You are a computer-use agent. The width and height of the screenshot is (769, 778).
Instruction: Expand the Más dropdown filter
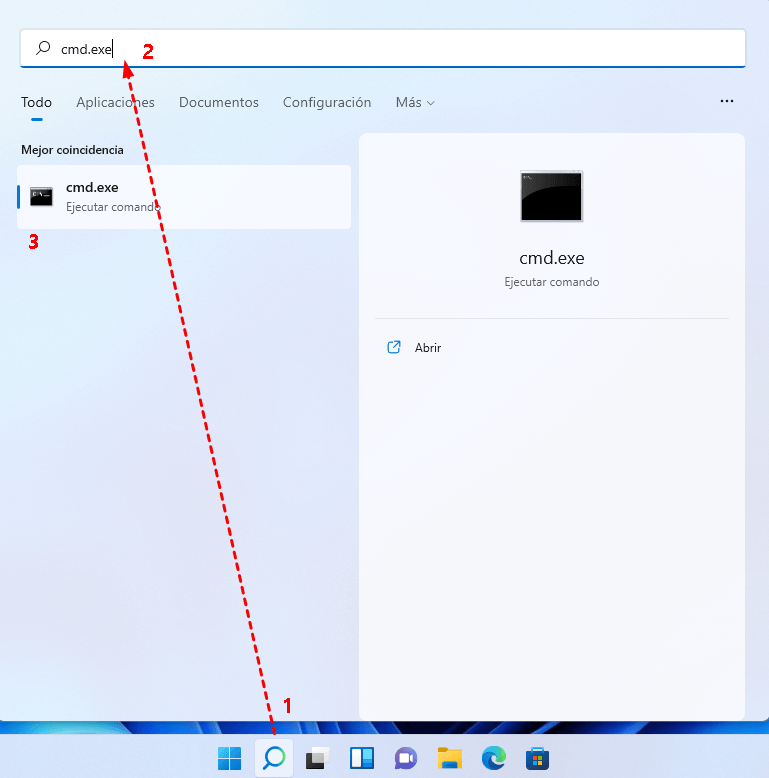pyautogui.click(x=415, y=102)
